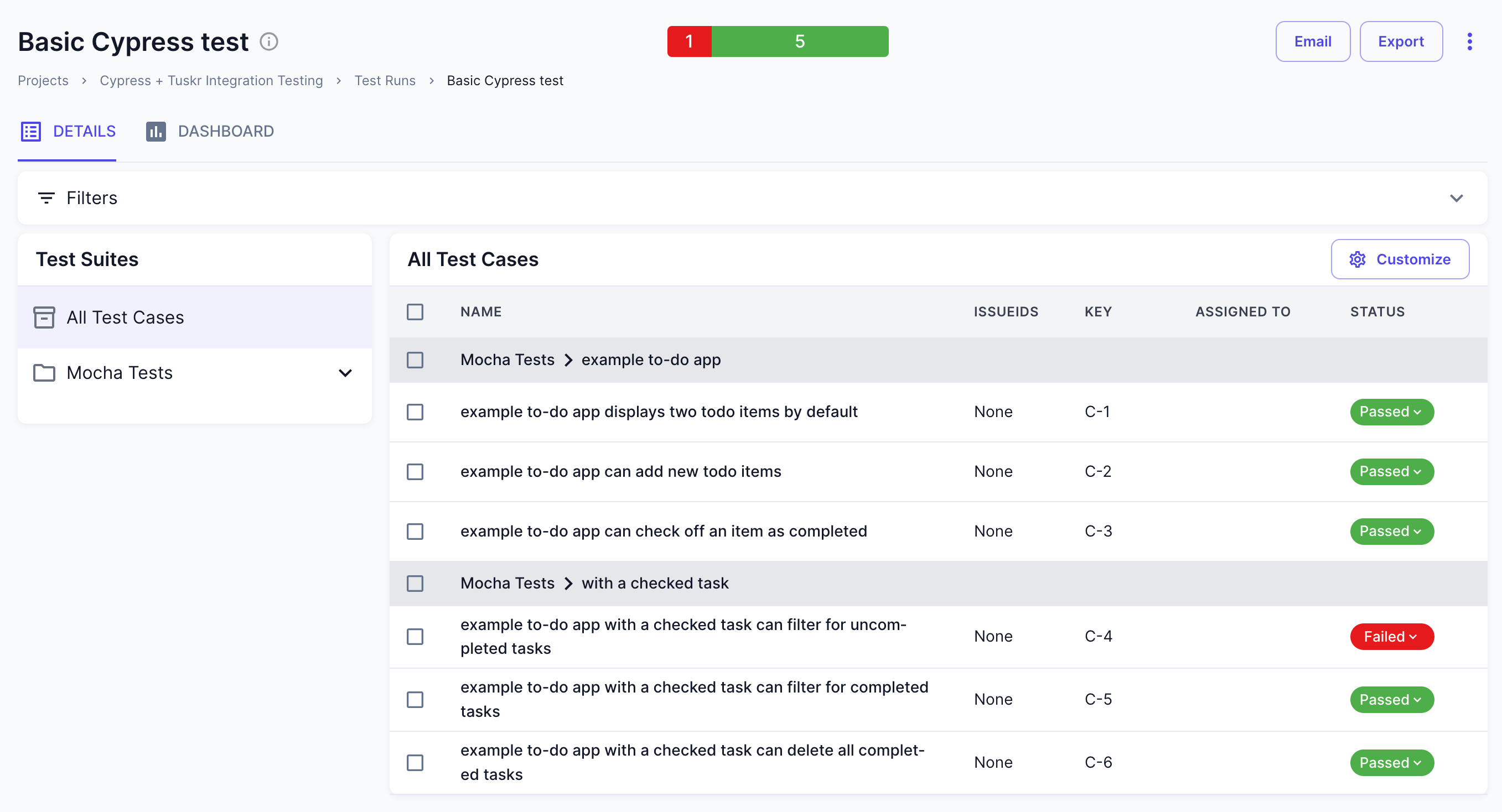This screenshot has height=812, width=1502.
Task: Toggle the select-all checkbox in table header
Action: coord(415,312)
